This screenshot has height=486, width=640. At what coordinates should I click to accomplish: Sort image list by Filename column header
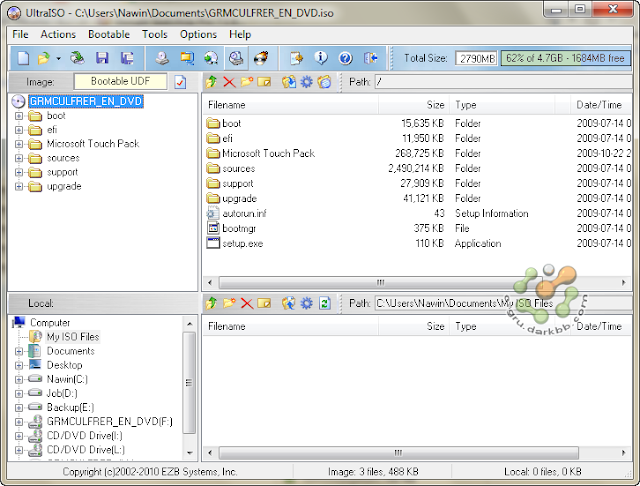tap(291, 105)
